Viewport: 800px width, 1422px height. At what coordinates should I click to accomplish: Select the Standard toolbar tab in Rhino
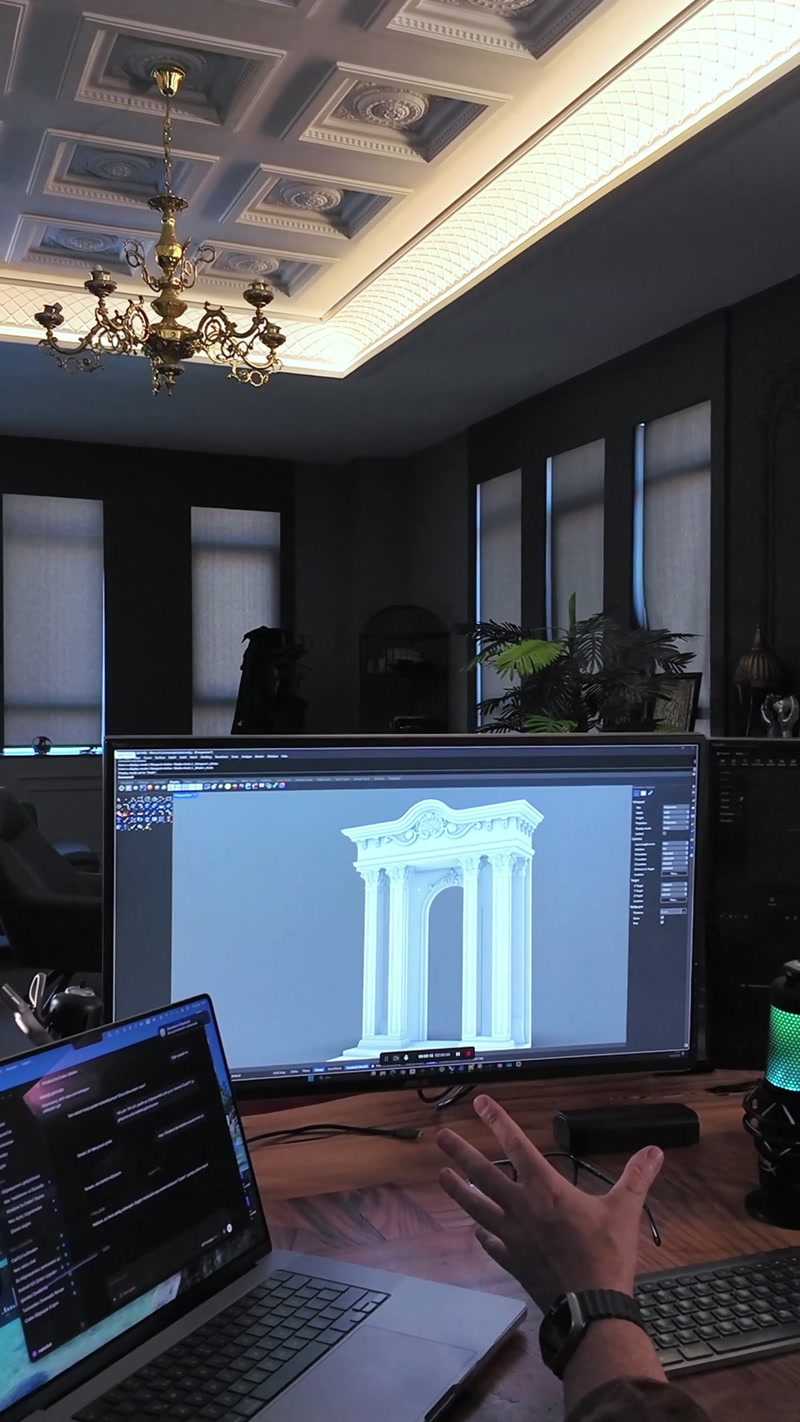point(127,781)
